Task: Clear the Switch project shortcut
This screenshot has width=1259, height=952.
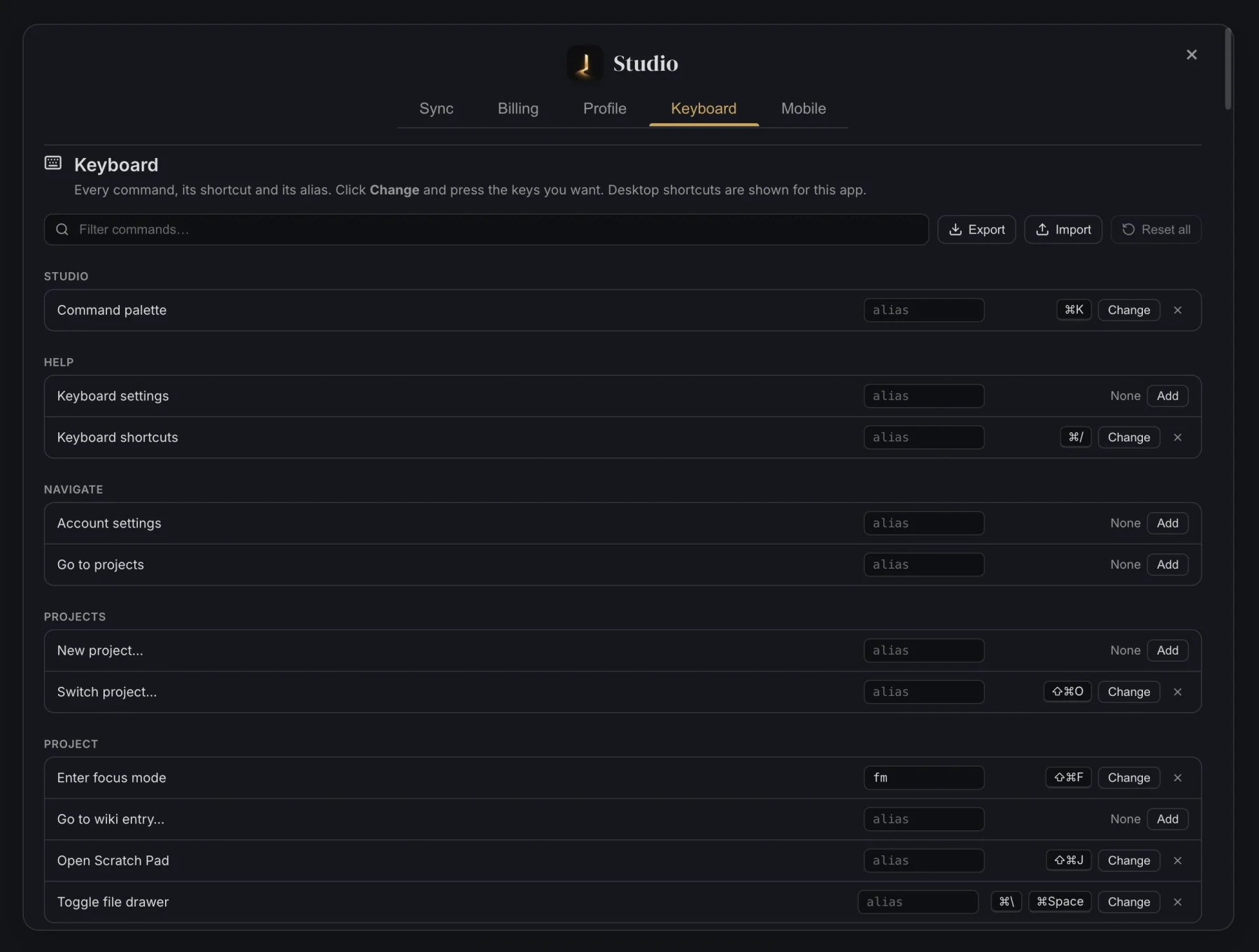Action: [1178, 692]
